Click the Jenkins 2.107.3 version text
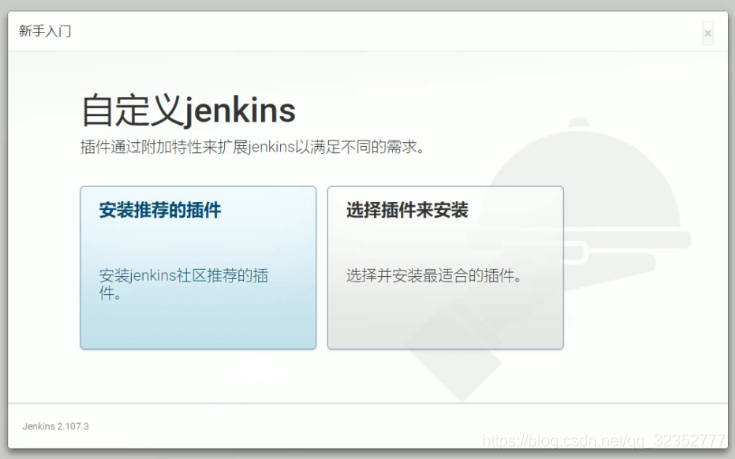The image size is (735, 459). 55,426
